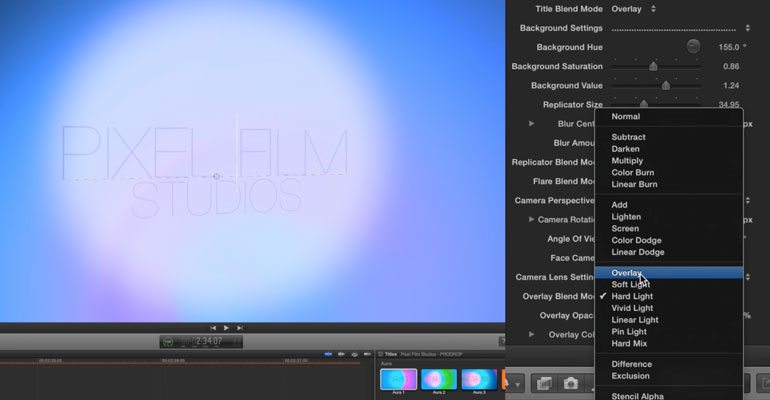Click the Background Hue label
Screen dimensions: 770x400
coord(569,47)
